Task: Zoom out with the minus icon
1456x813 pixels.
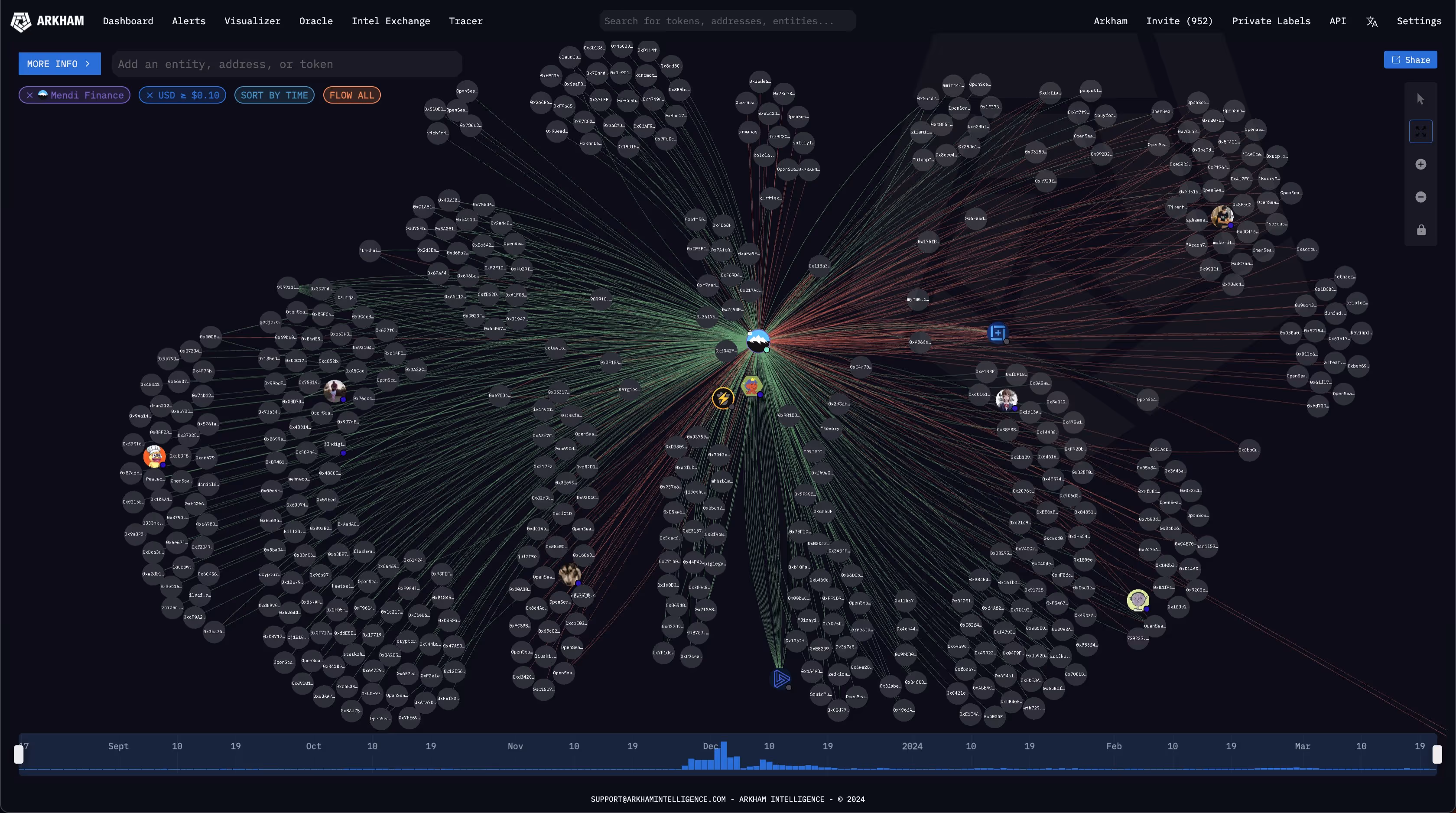Action: pos(1420,197)
